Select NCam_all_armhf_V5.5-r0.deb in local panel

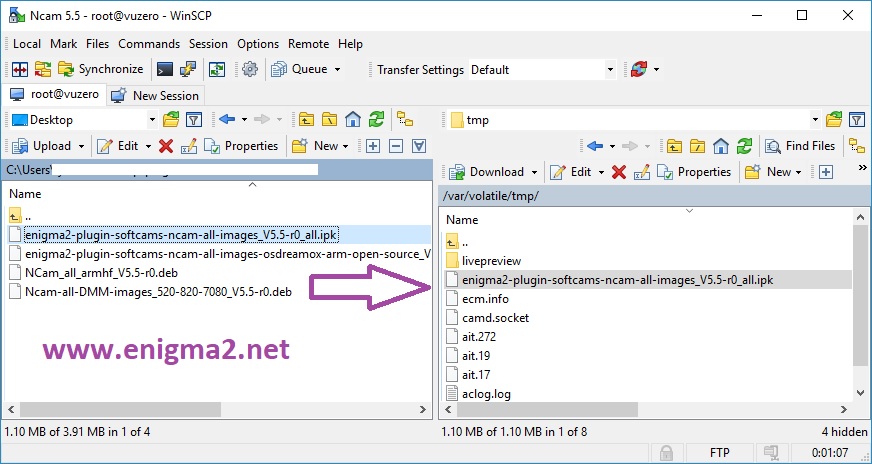(101, 273)
